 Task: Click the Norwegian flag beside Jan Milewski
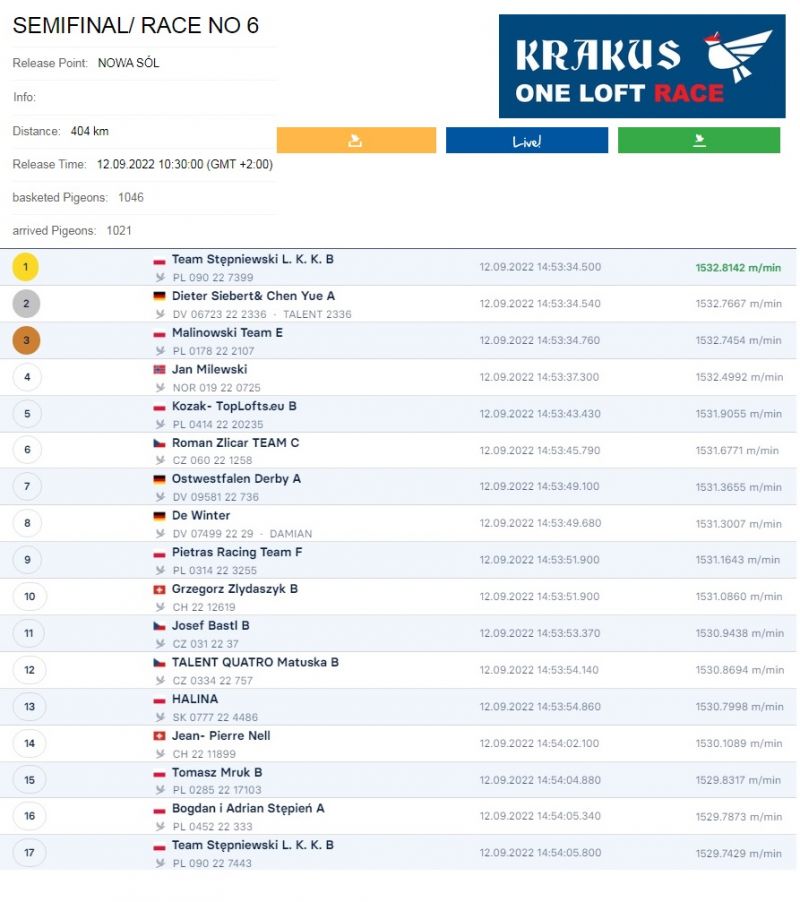click(x=159, y=370)
